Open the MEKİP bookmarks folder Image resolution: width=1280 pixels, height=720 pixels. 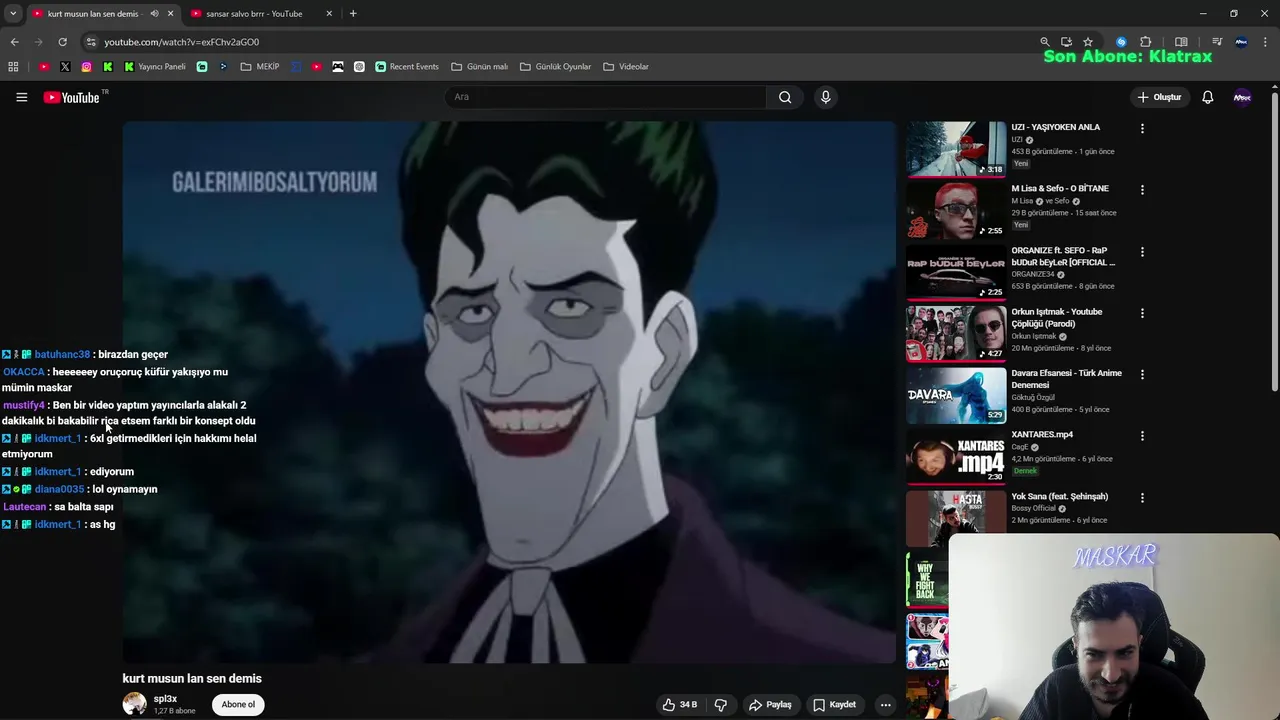click(x=260, y=67)
